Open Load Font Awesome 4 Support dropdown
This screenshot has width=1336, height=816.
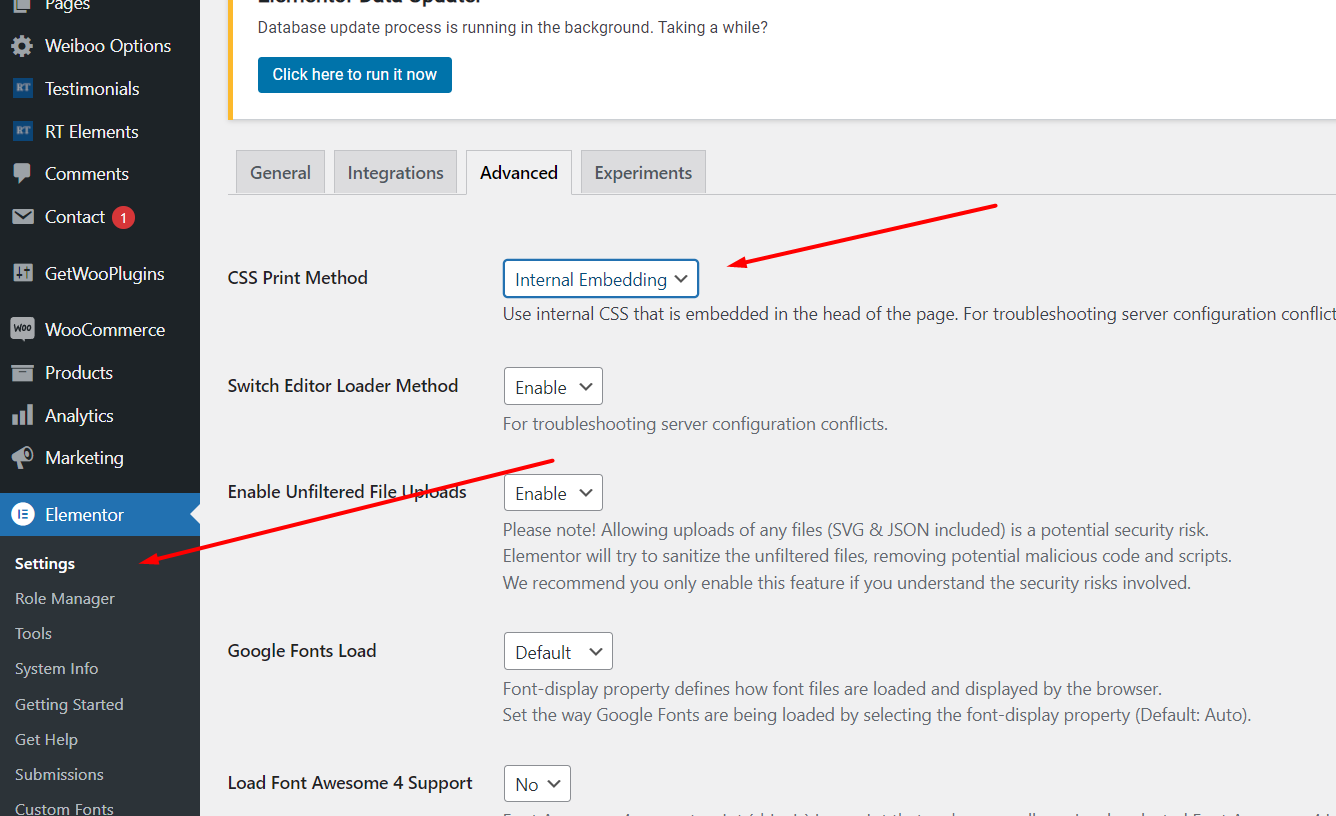tap(537, 784)
